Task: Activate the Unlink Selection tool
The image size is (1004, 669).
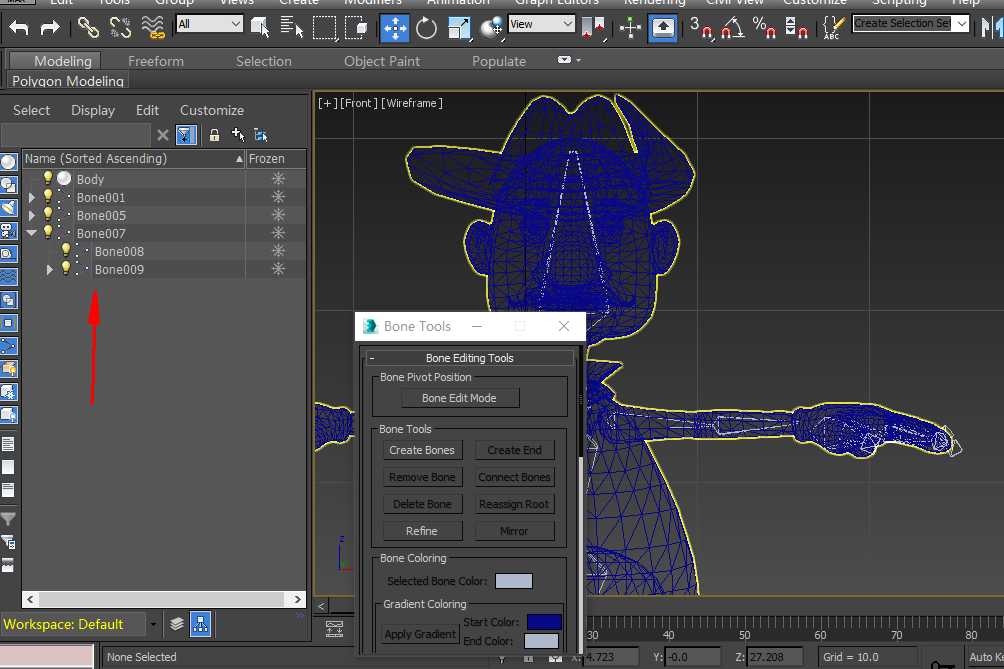Action: [x=120, y=28]
